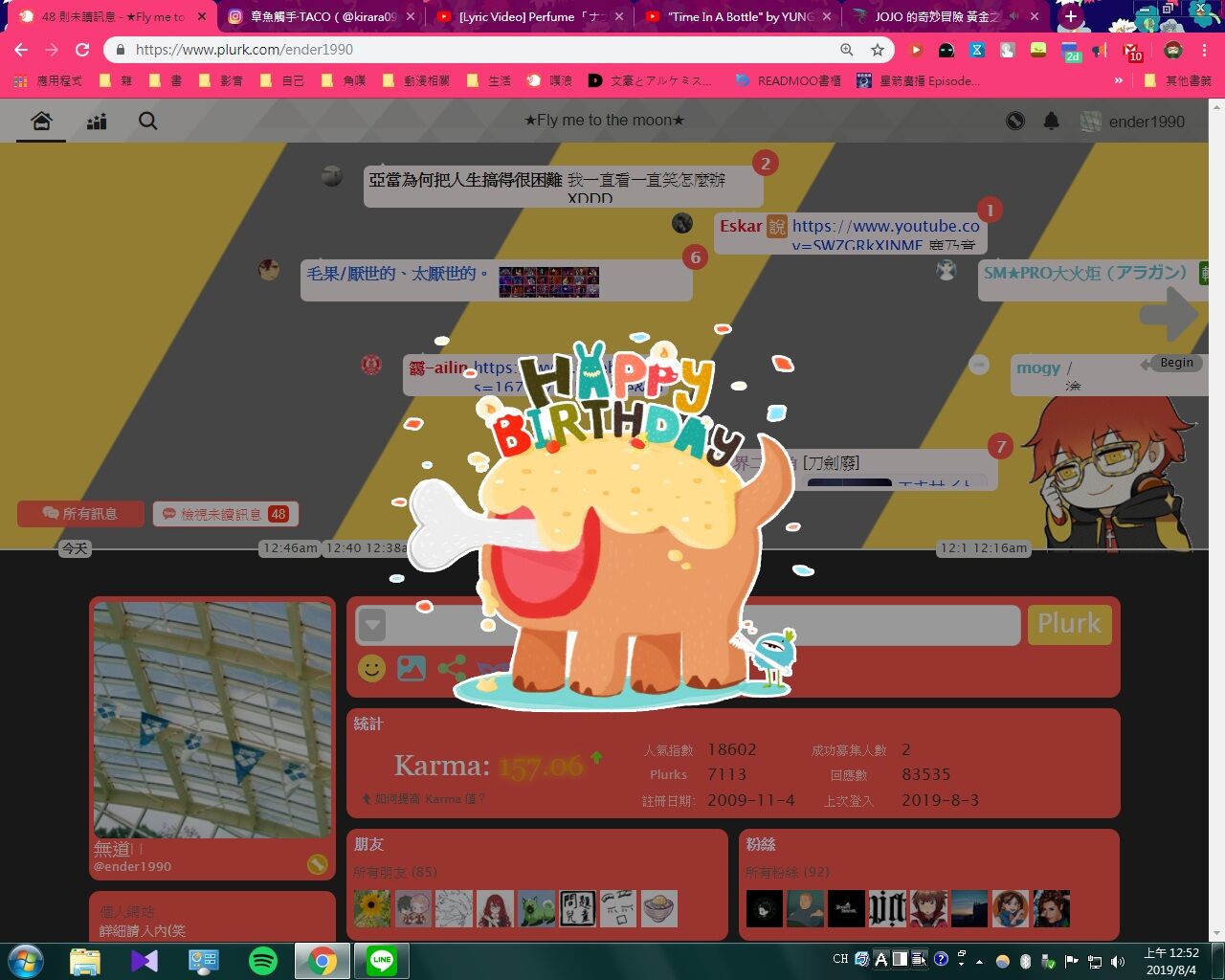Click the thumbnail strip in the 毛果 plurk
This screenshot has height=980, width=1225.
[548, 282]
